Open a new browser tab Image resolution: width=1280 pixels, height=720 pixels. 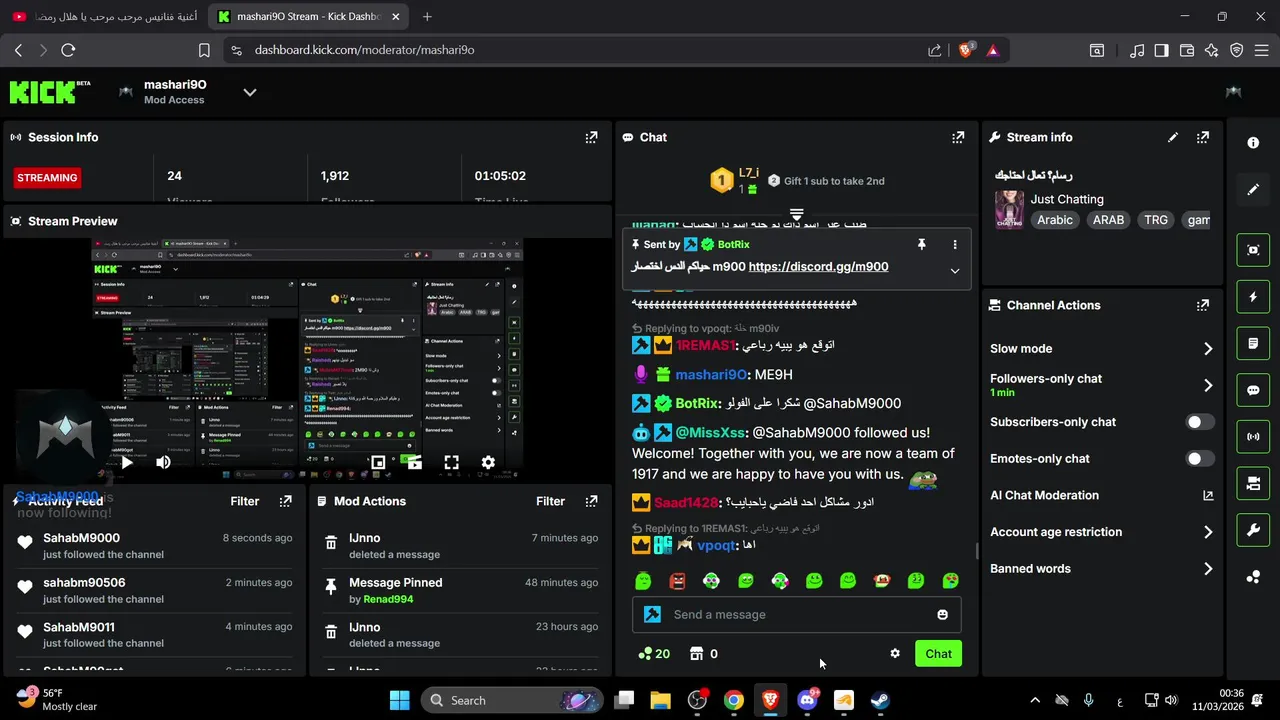[x=427, y=16]
